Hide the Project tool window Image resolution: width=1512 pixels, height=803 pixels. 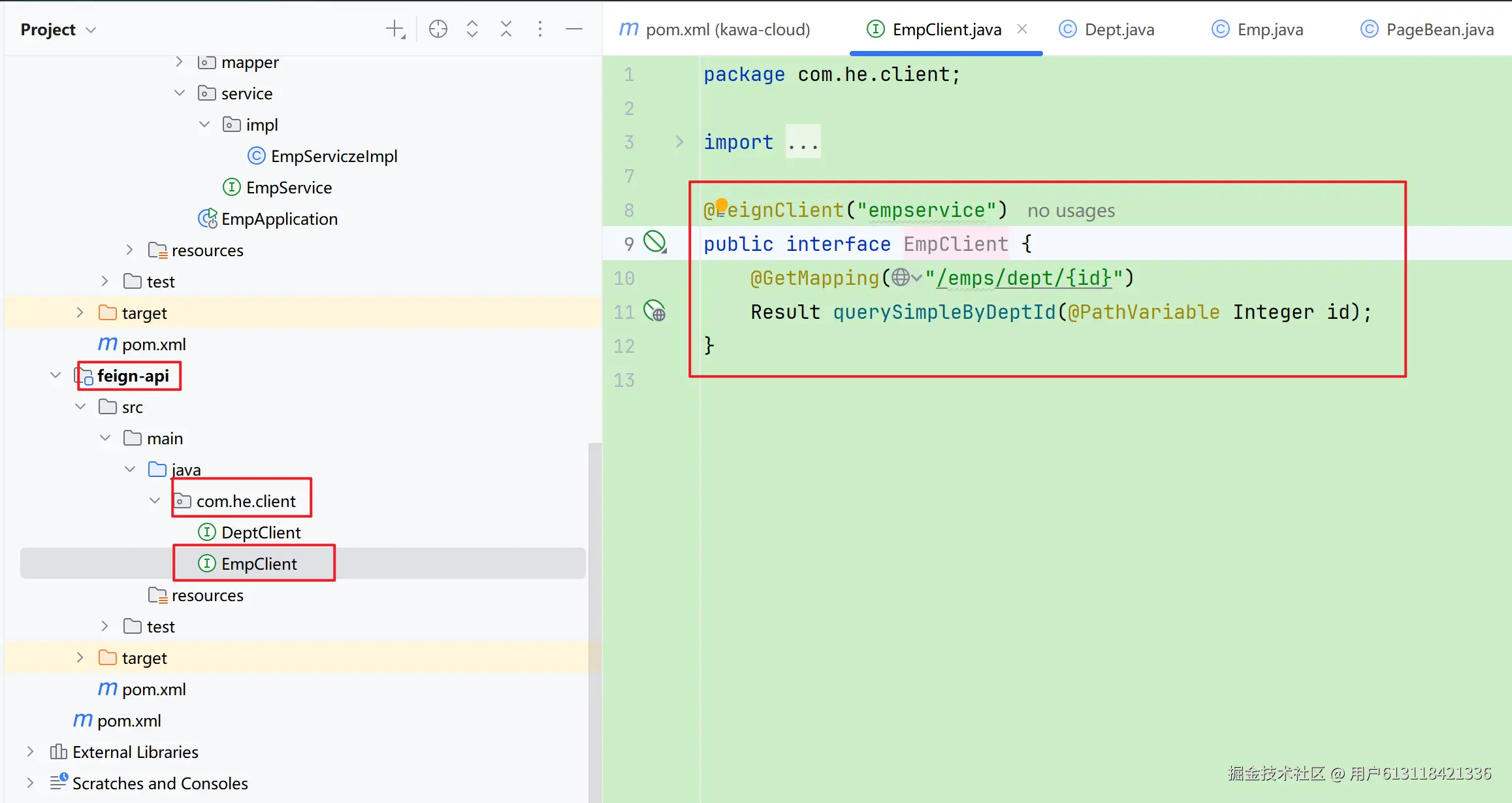click(x=573, y=29)
